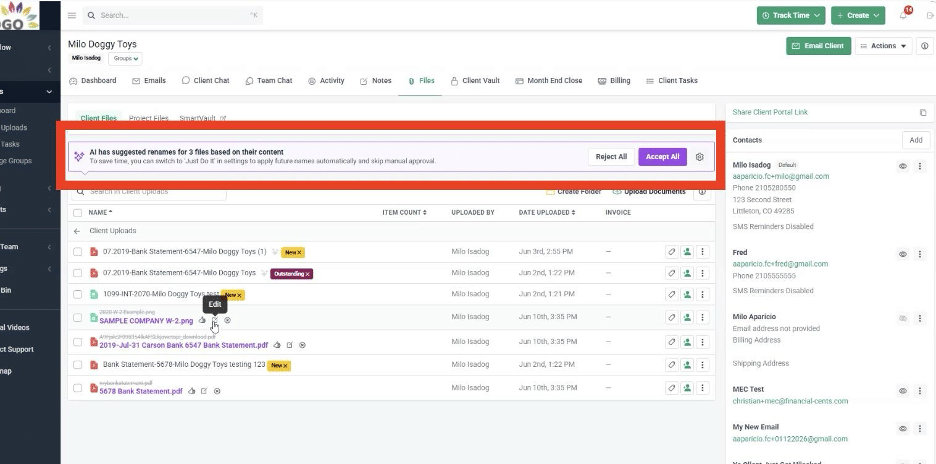The image size is (936, 464).
Task: Focus the top Search field
Action: pos(173,16)
